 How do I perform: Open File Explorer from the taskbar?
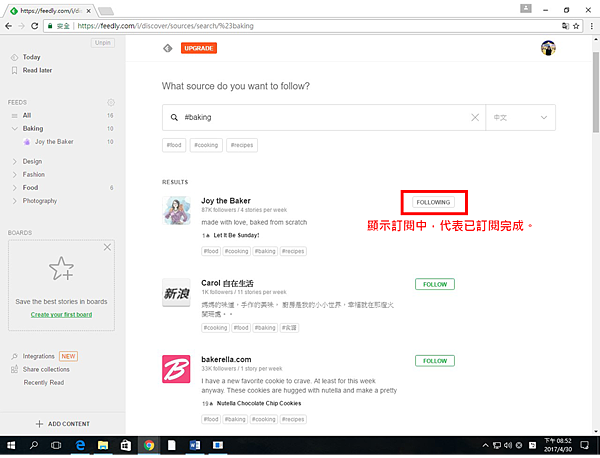[103, 445]
